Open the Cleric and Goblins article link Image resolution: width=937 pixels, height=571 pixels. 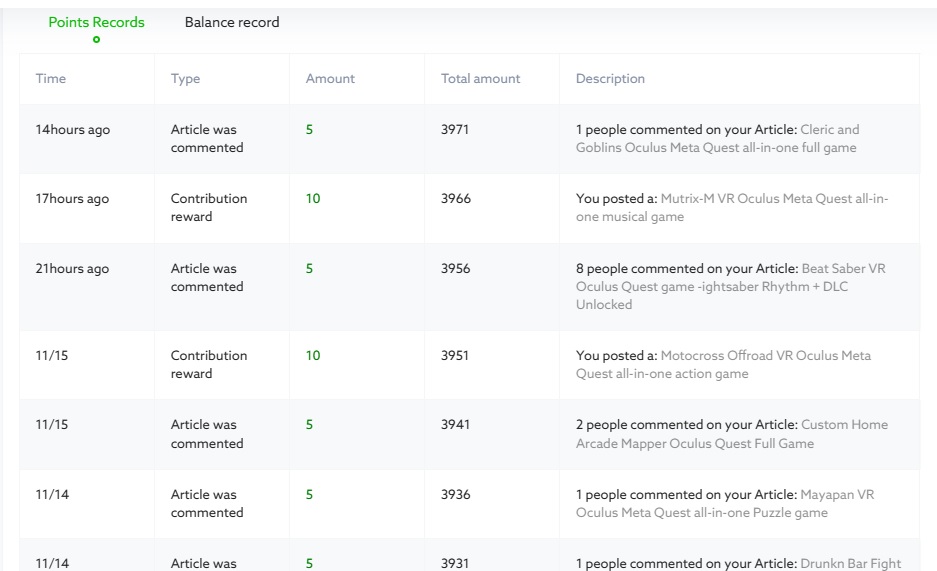pos(717,139)
